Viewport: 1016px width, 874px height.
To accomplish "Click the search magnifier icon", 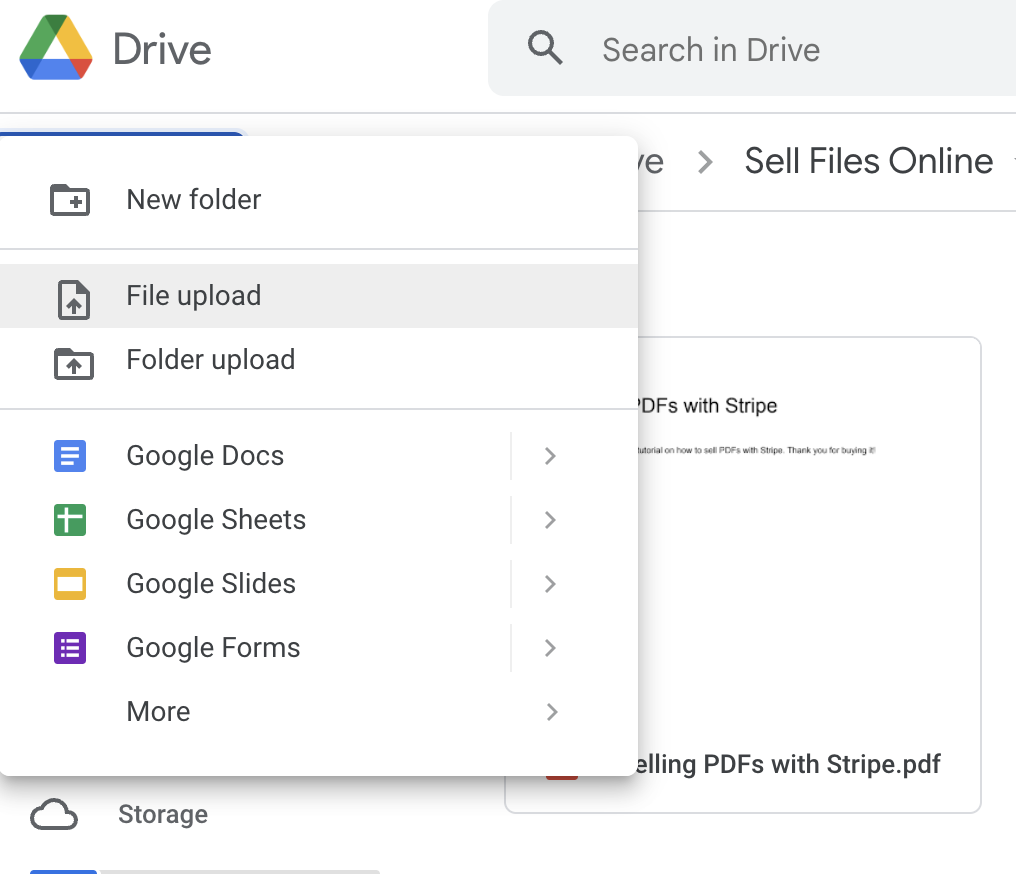I will tap(544, 48).
